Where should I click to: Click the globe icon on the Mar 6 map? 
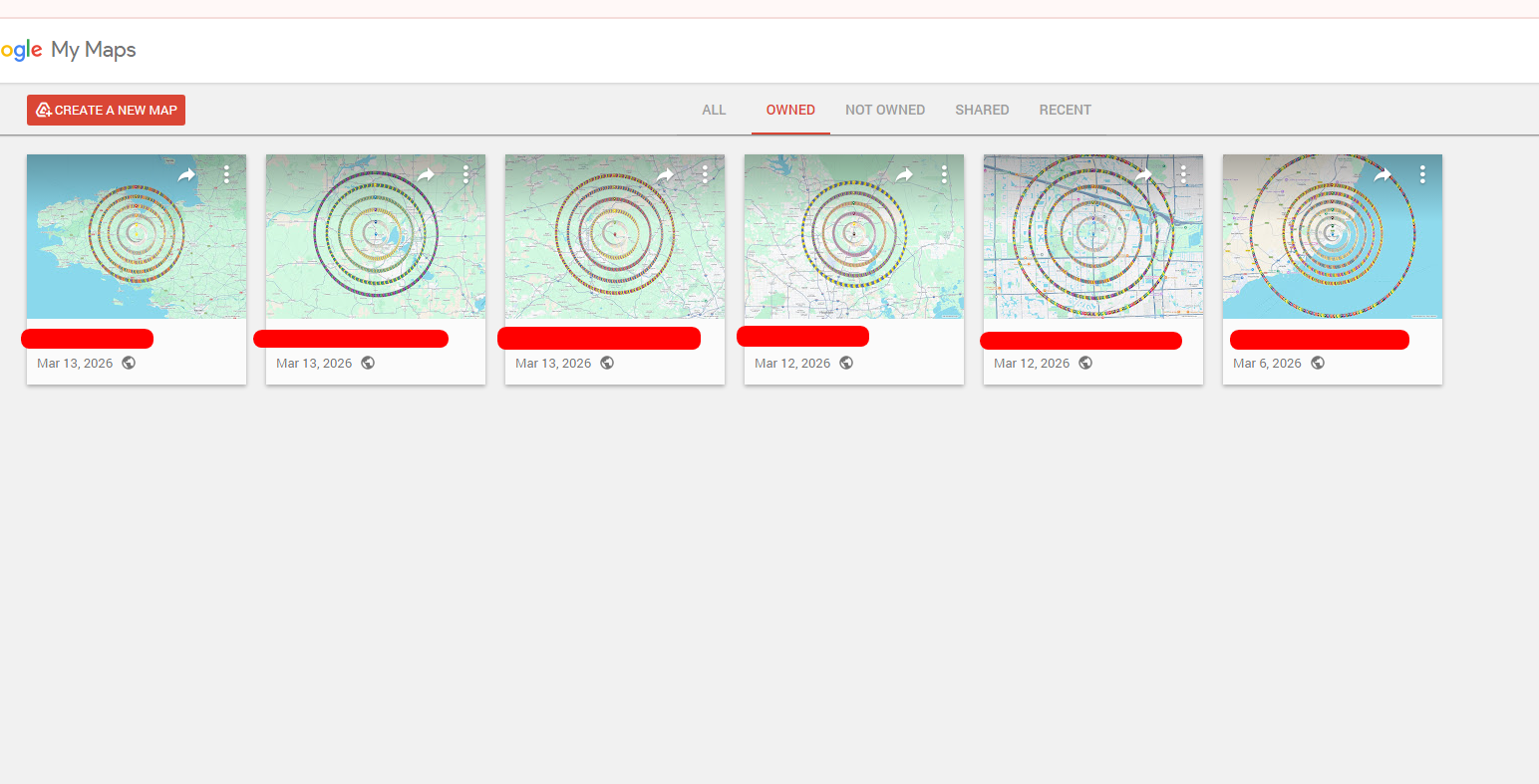(x=1318, y=363)
